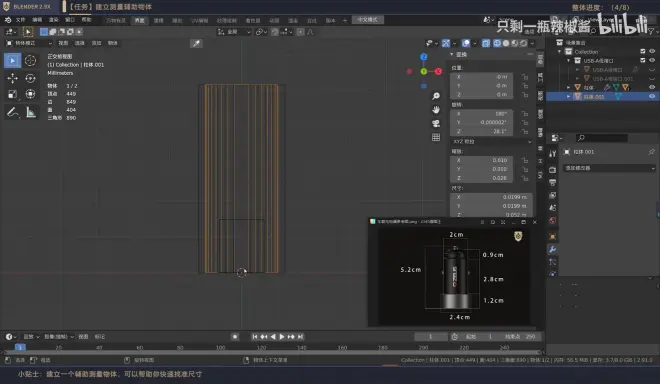Open shading options dropdown arrow

pos(532,43)
